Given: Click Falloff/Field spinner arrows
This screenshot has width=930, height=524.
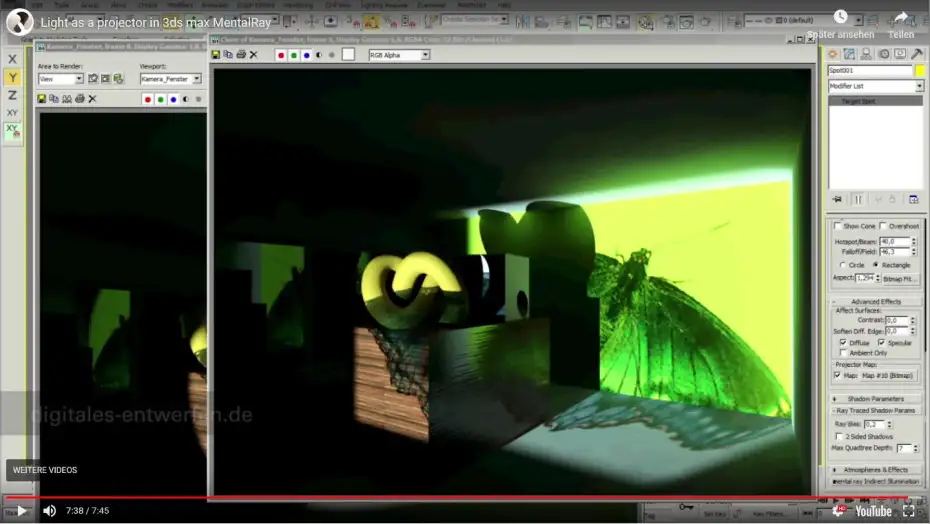Looking at the screenshot, I should coord(914,252).
